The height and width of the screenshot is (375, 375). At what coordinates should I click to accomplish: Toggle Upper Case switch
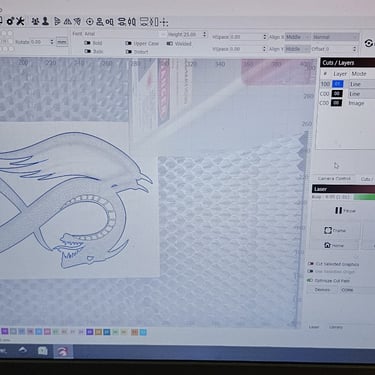[128, 43]
